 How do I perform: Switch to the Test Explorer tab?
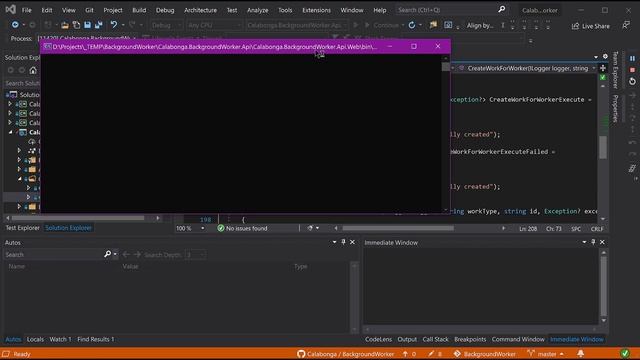point(22,228)
